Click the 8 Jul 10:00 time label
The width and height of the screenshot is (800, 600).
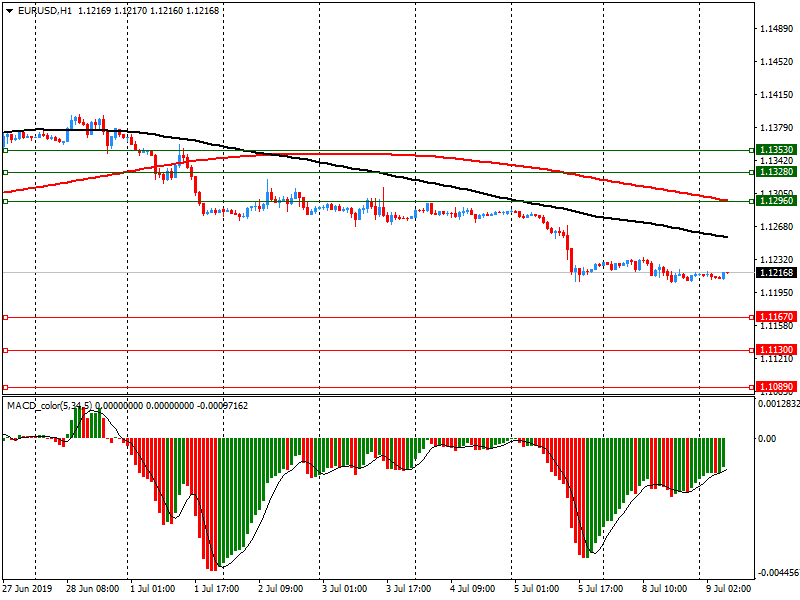pyautogui.click(x=665, y=589)
